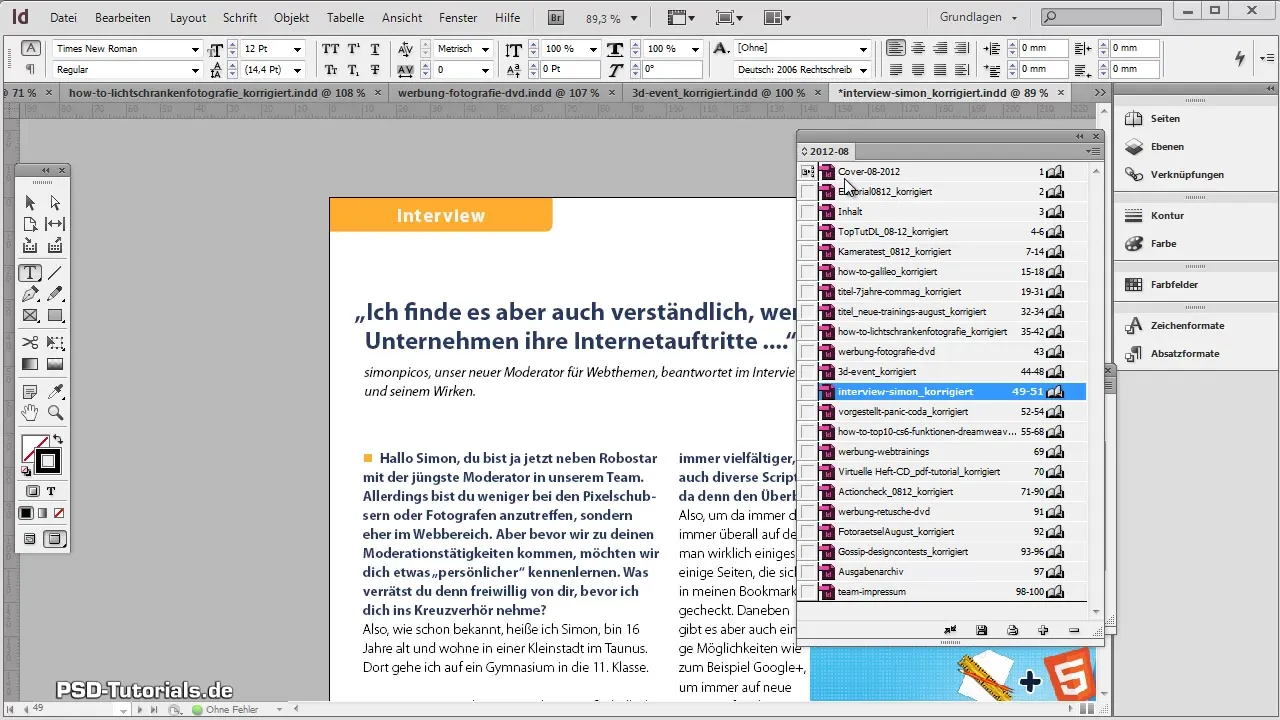Toggle style source box for Inhalt
The width and height of the screenshot is (1280, 720).
(807, 212)
